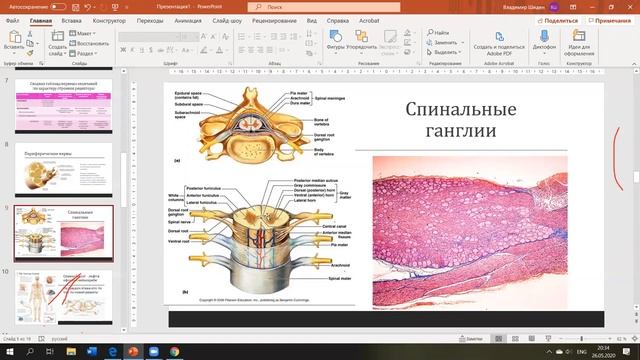This screenshot has width=640, height=360.
Task: Open the Примечания comments button
Action: 610,20
